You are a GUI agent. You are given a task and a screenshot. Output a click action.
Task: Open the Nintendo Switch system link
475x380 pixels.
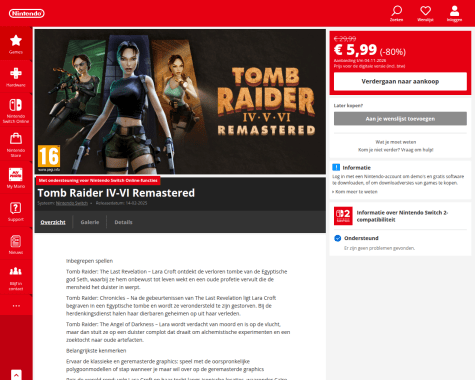pyautogui.click(x=72, y=203)
